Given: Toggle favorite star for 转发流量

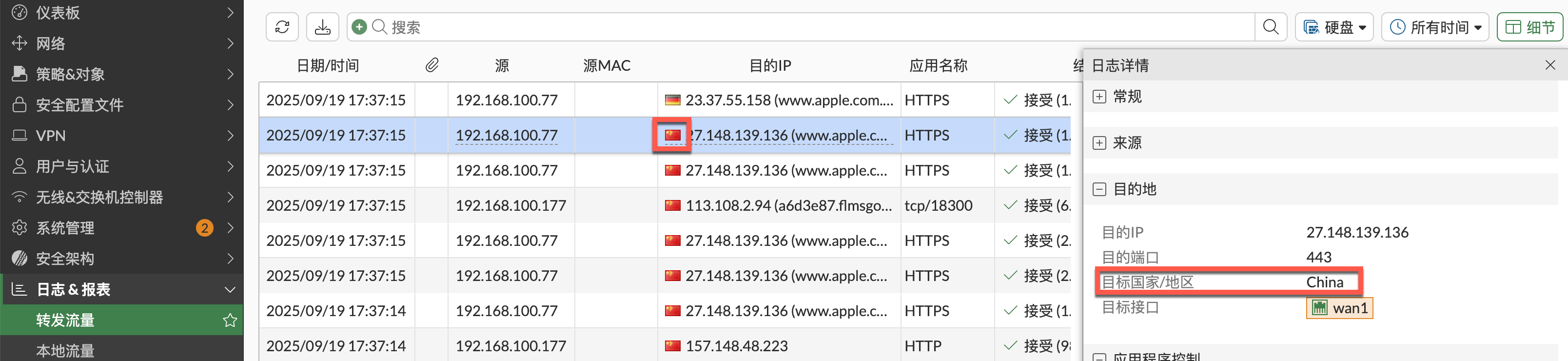Looking at the screenshot, I should [x=230, y=320].
